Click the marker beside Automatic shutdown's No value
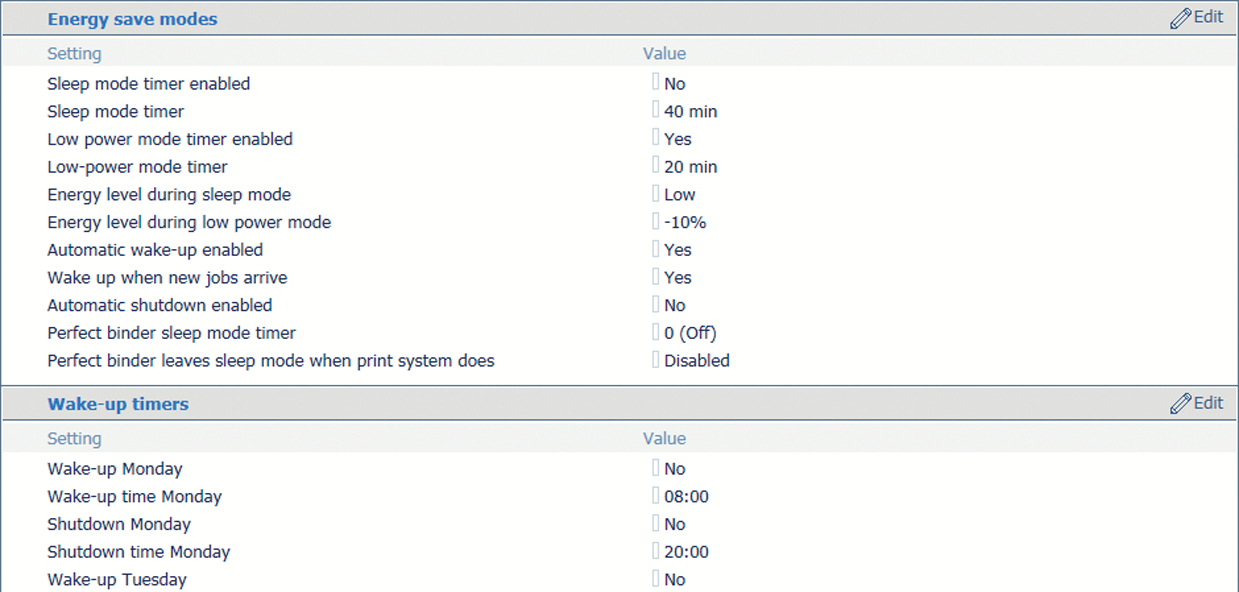 tap(656, 304)
